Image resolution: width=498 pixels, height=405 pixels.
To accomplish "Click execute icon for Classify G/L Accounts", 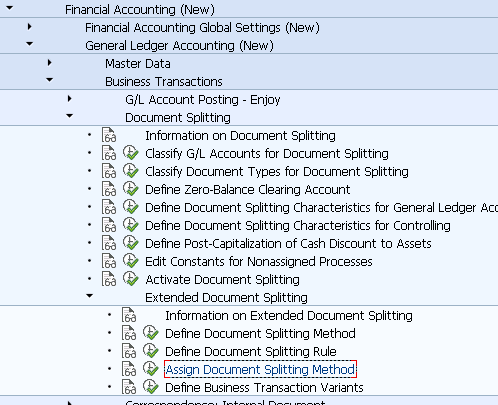I will (x=131, y=153).
